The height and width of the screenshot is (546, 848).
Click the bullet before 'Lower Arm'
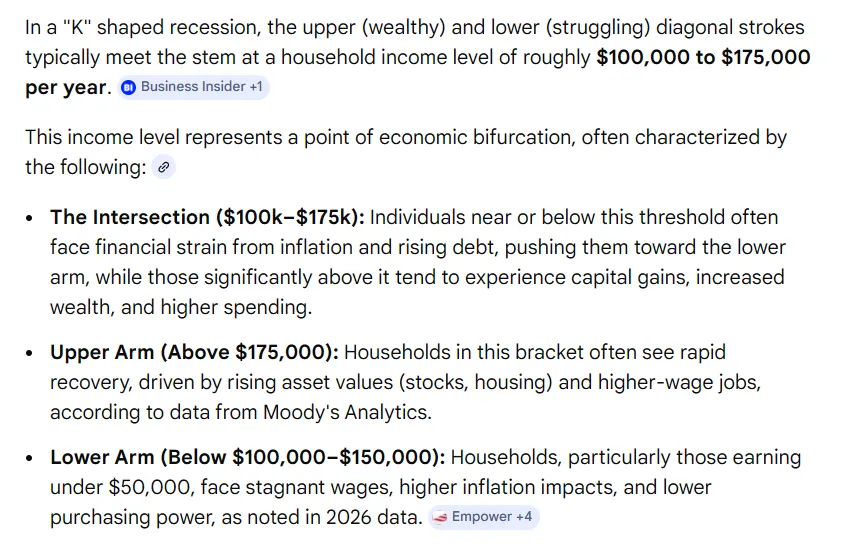tap(33, 458)
